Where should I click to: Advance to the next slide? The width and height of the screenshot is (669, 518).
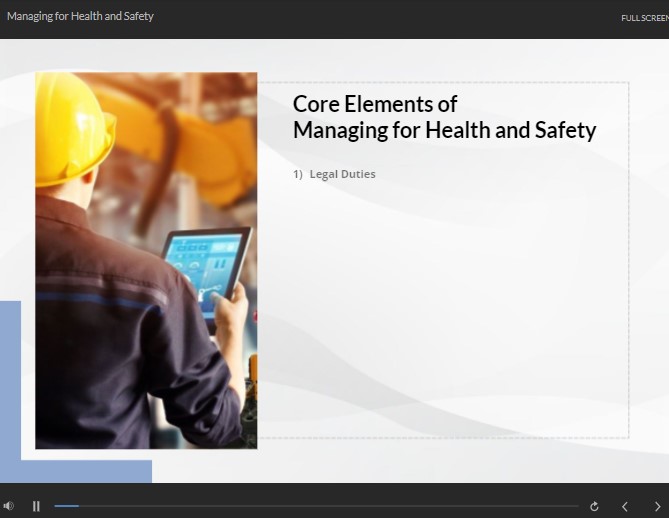click(657, 506)
